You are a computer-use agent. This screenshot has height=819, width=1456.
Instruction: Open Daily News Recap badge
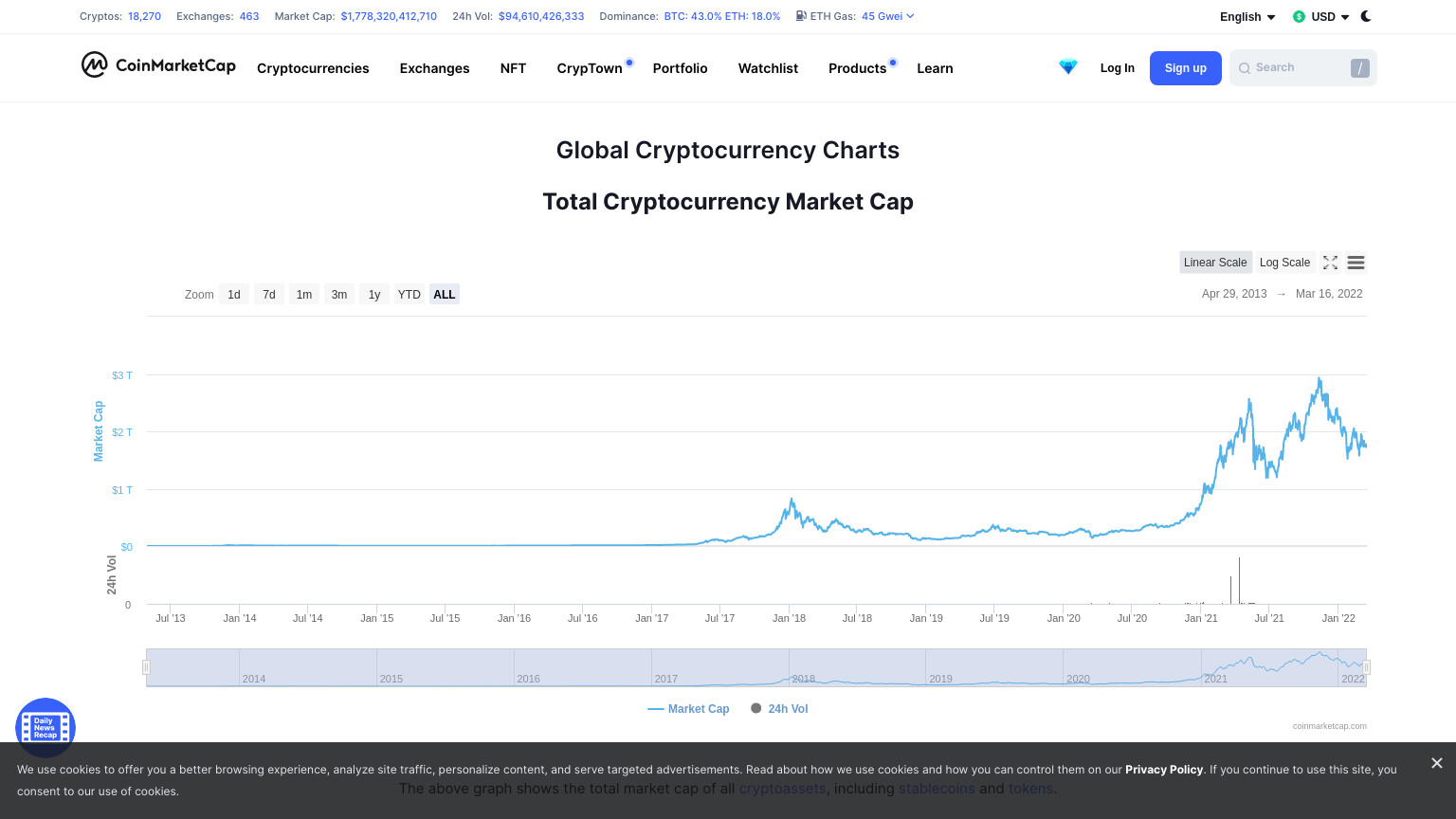tap(45, 728)
